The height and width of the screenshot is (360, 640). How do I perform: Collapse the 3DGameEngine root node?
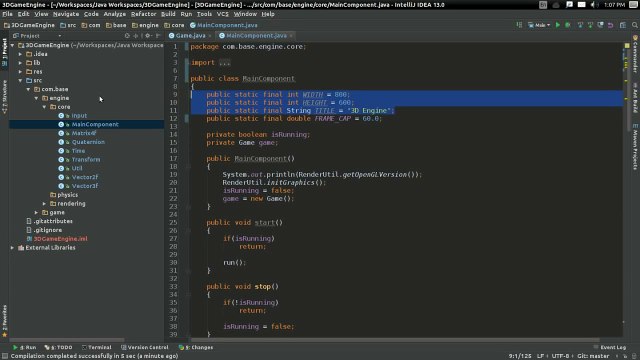tap(12, 45)
